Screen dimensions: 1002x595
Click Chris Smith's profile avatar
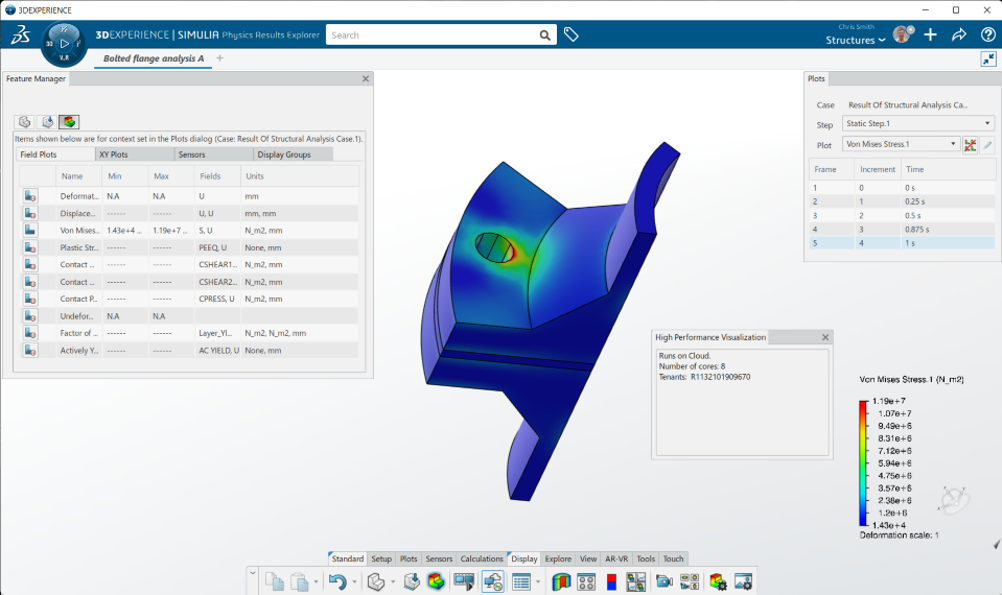tap(903, 34)
